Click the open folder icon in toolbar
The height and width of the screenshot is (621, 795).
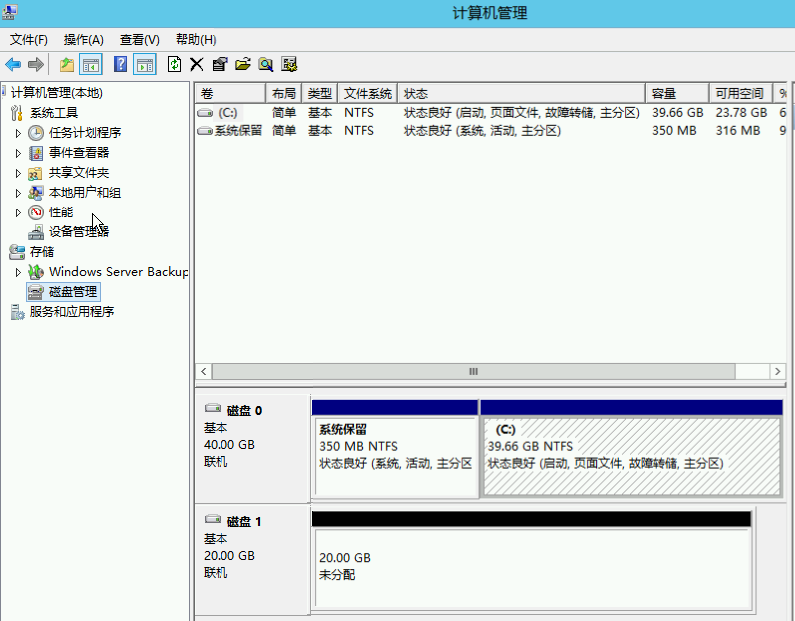tap(242, 65)
